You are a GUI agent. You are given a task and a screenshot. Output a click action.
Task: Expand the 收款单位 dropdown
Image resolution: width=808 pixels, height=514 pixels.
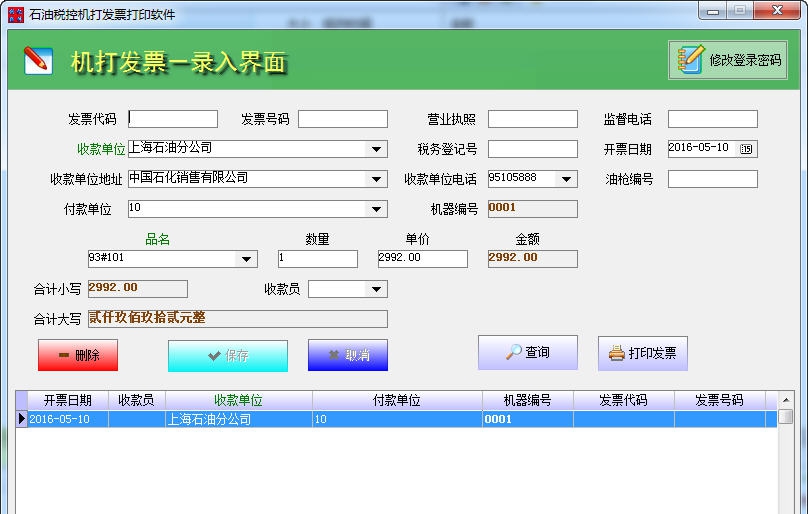click(376, 149)
